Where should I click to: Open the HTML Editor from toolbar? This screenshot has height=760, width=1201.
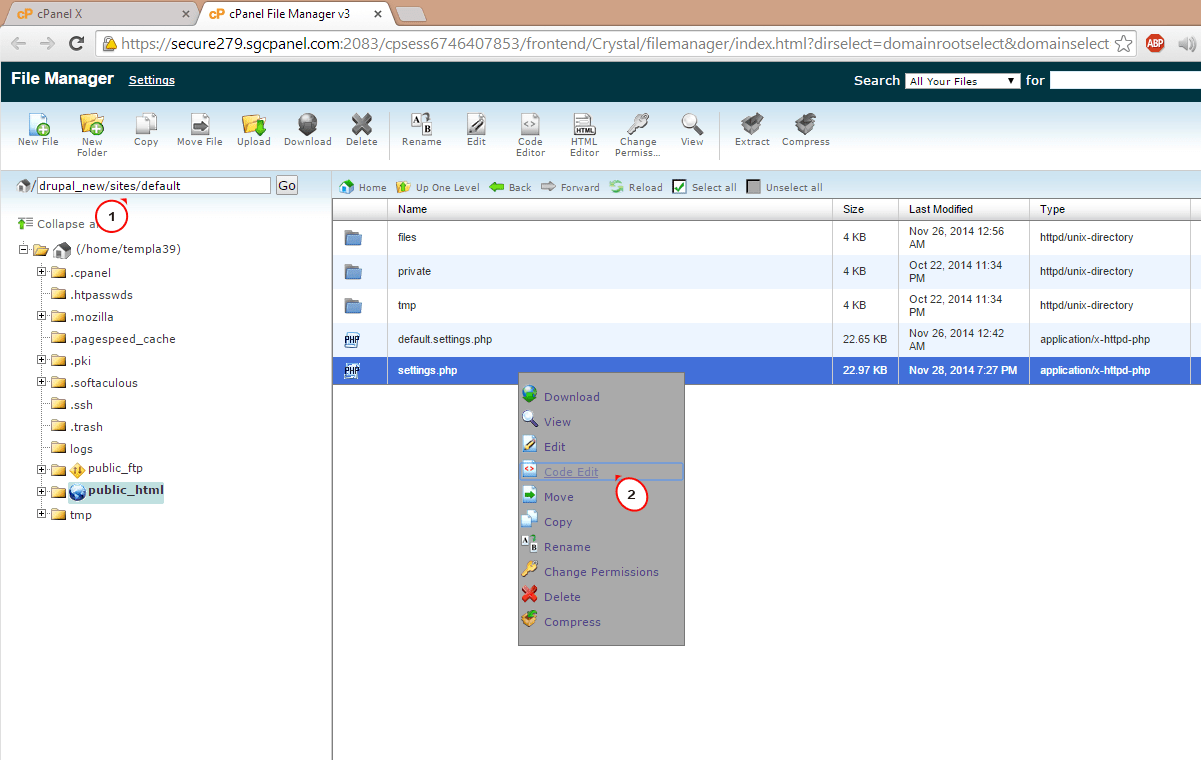[585, 124]
